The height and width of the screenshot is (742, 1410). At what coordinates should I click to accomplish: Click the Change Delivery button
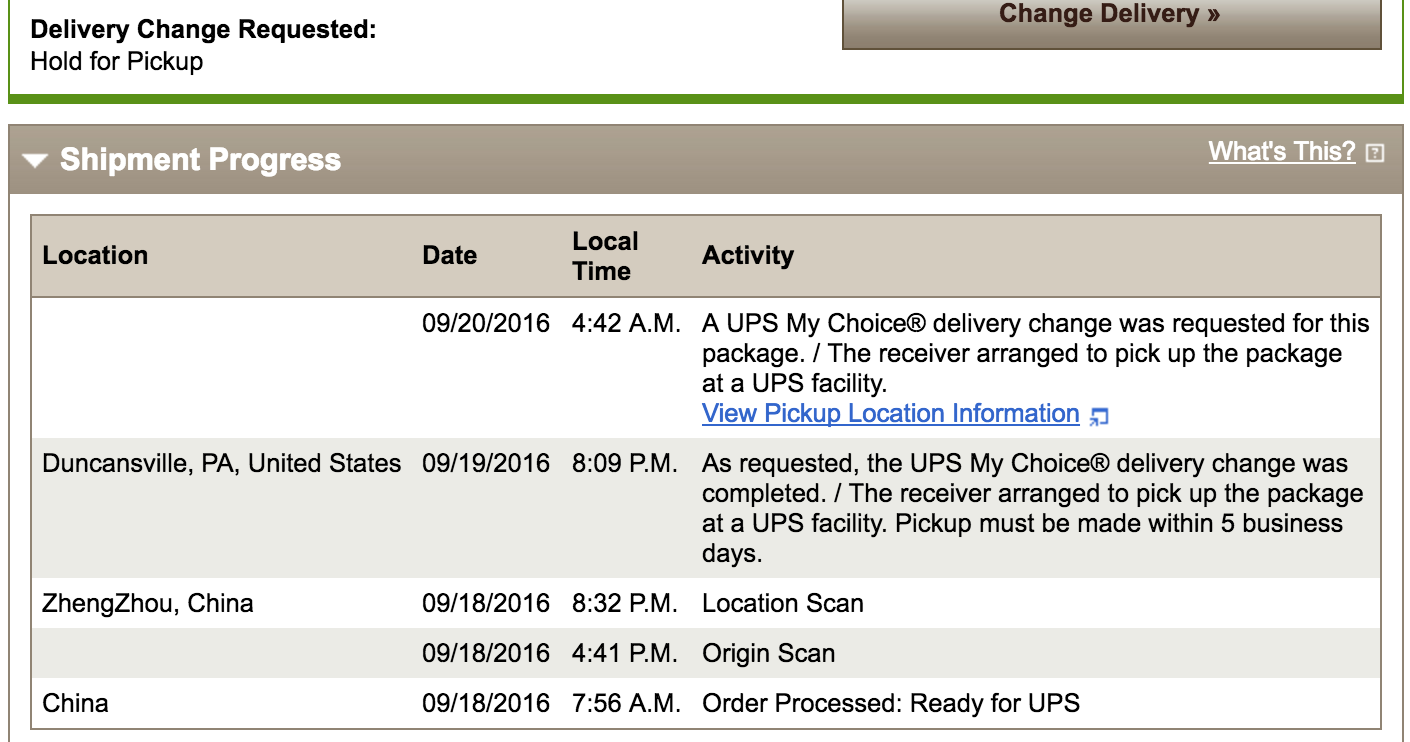pos(1111,18)
